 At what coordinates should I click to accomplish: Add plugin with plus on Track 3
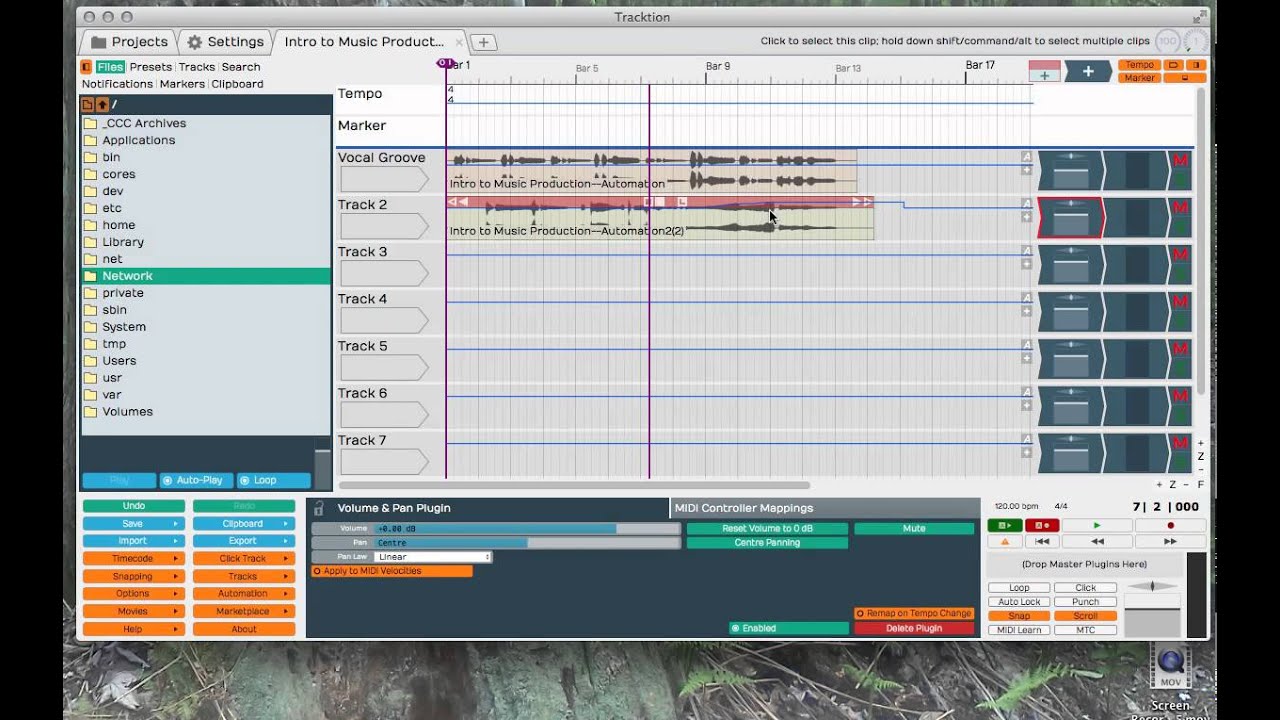[1026, 265]
